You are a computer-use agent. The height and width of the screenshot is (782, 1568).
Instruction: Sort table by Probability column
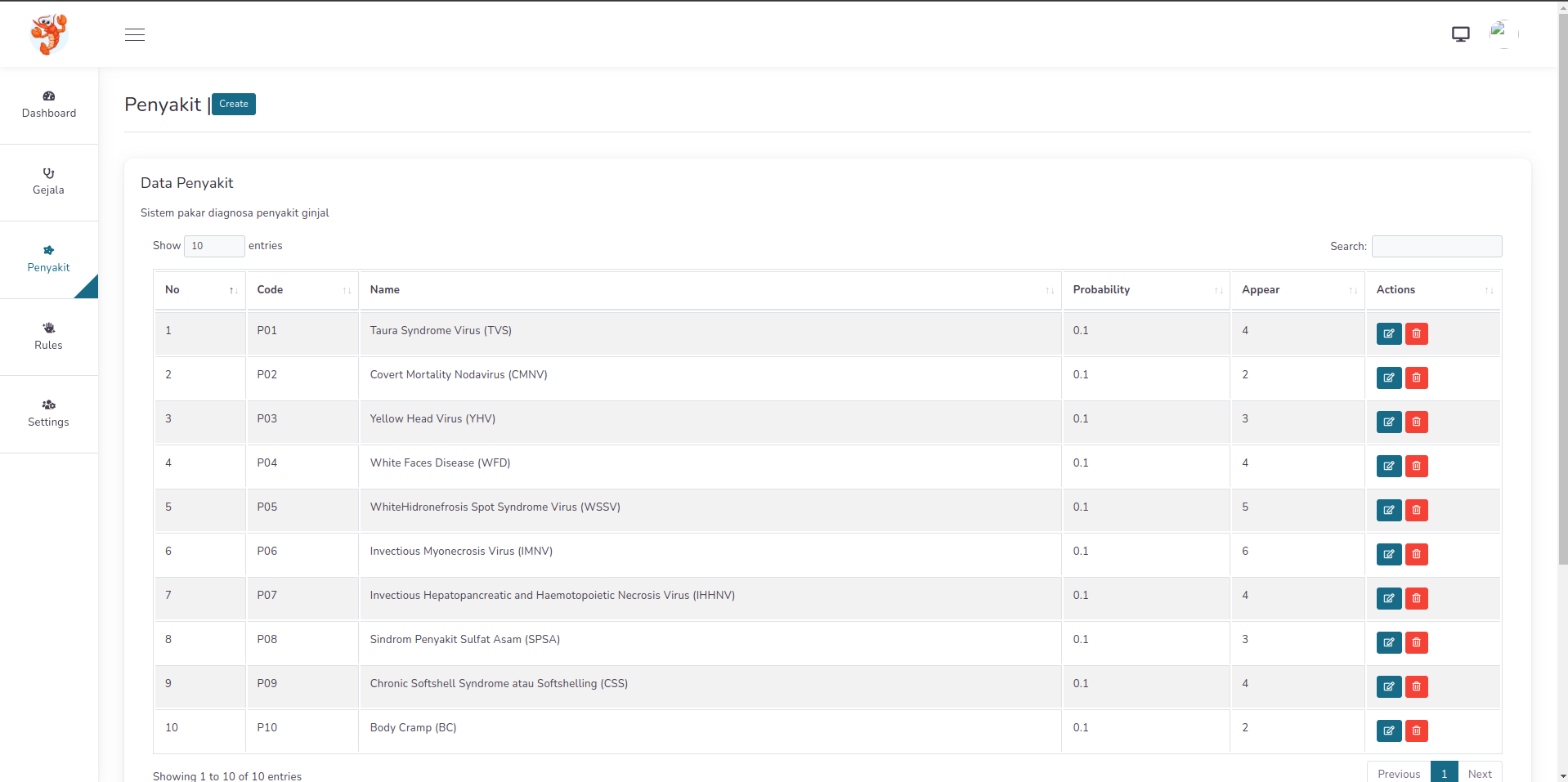(1145, 290)
